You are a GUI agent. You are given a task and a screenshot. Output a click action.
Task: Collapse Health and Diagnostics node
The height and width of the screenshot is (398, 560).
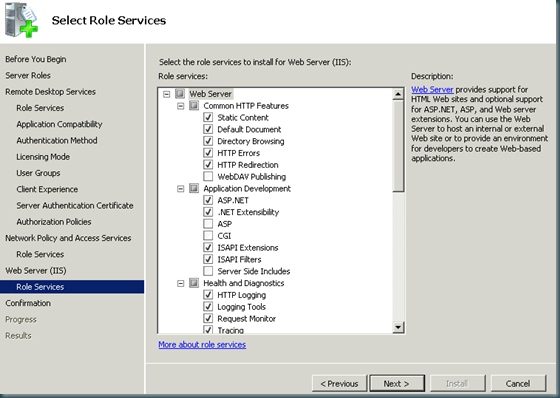[x=181, y=283]
